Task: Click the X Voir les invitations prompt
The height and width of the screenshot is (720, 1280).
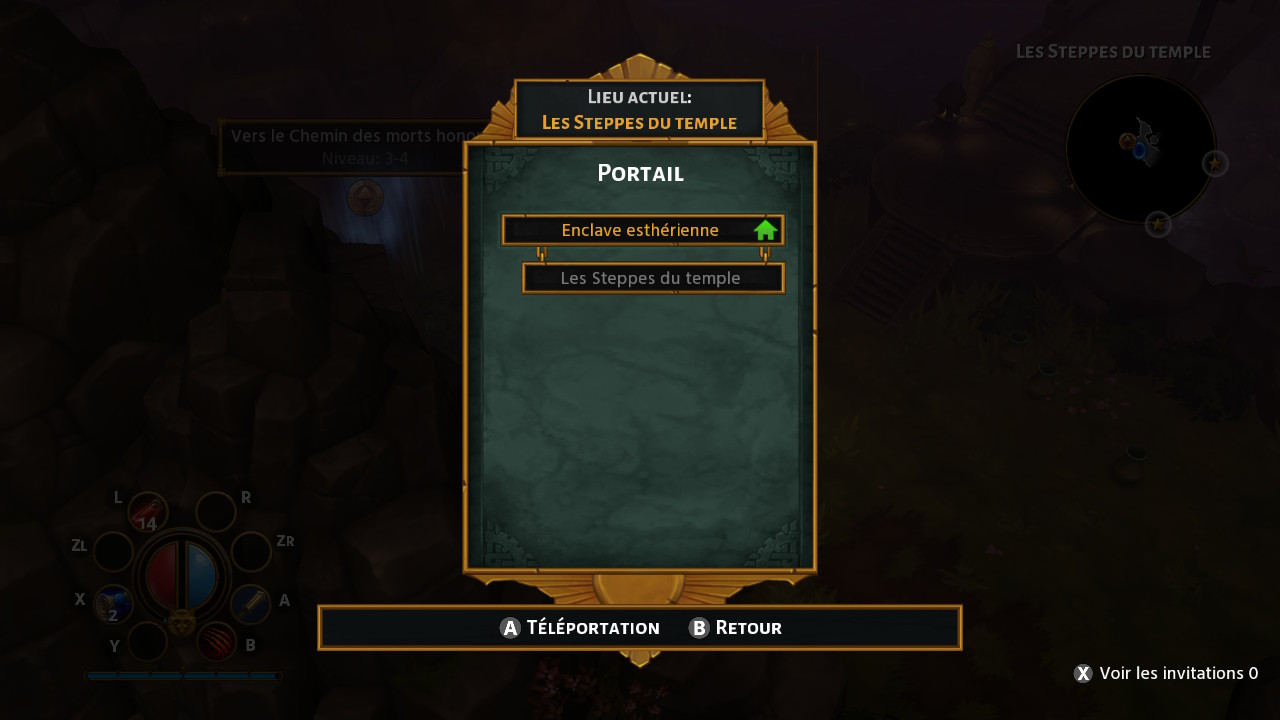Action: 1166,673
